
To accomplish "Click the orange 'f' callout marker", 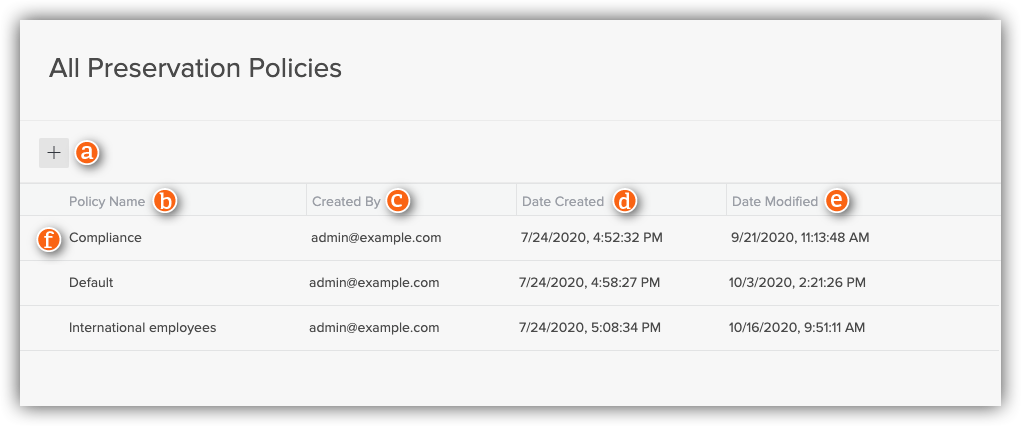I will click(x=48, y=239).
